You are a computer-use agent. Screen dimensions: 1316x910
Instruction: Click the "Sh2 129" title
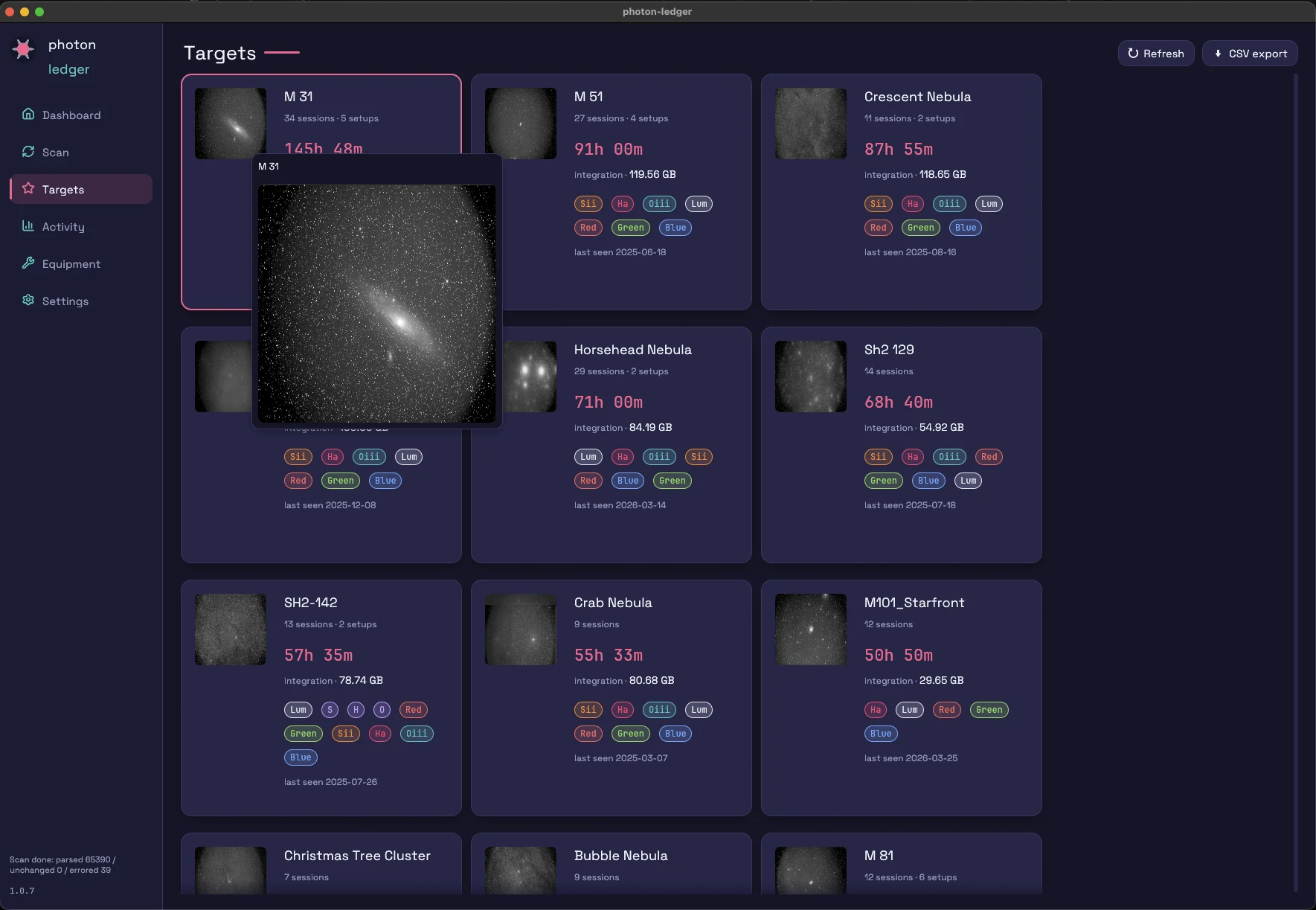pyautogui.click(x=889, y=350)
